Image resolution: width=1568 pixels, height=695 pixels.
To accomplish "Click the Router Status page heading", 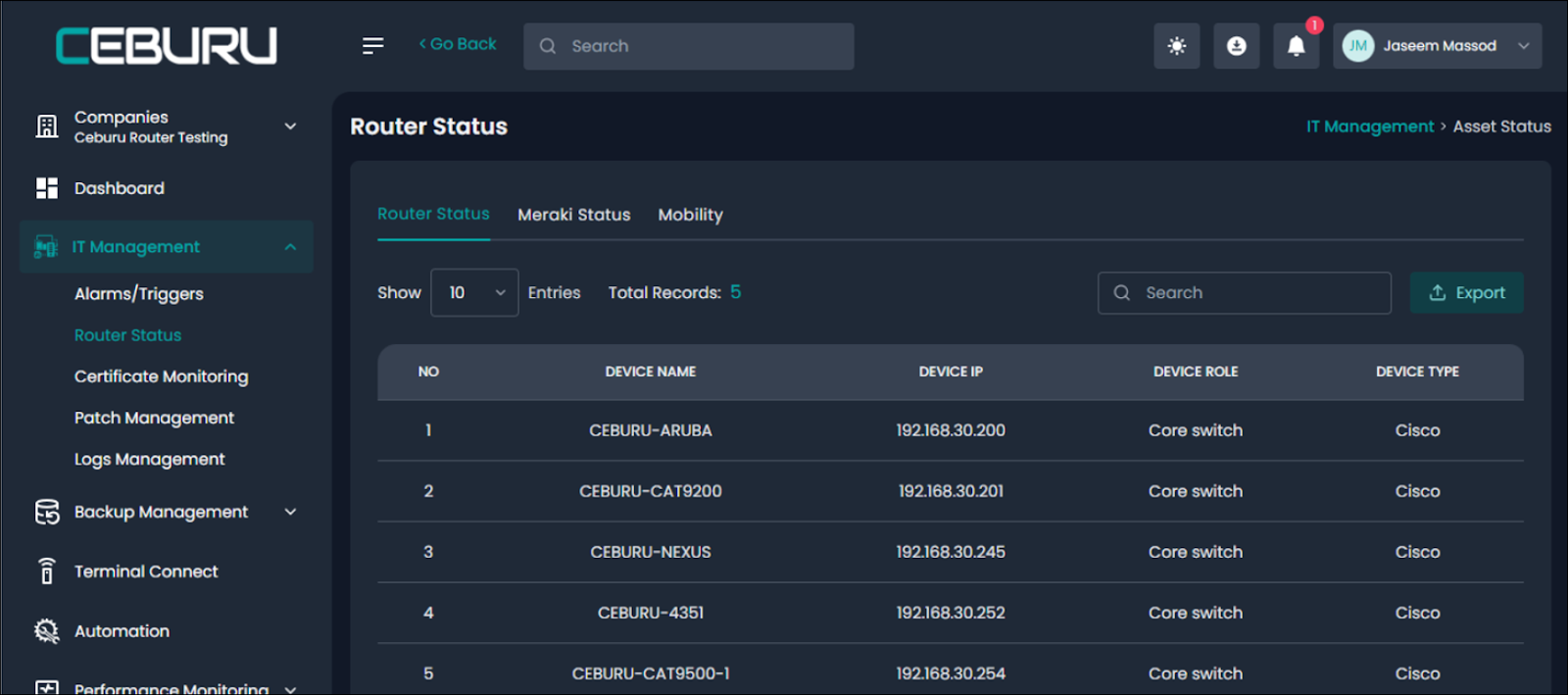I will pos(429,126).
